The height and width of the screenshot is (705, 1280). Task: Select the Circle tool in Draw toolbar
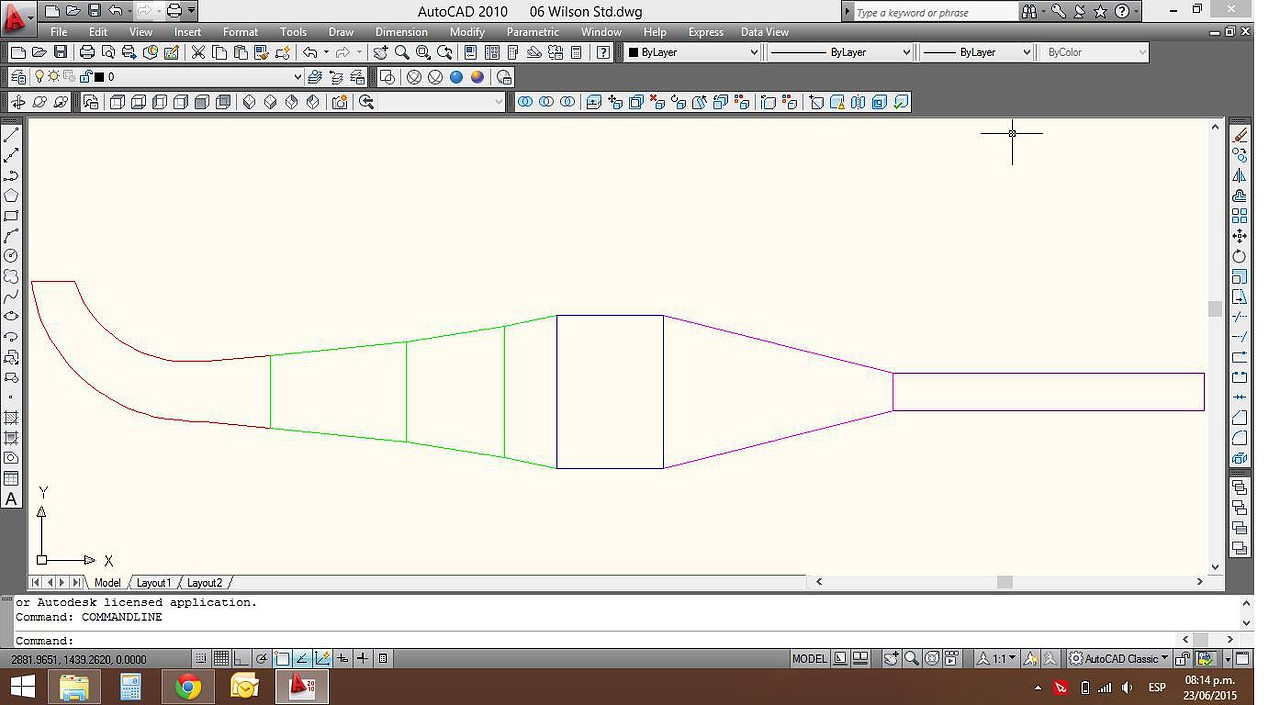(x=11, y=256)
